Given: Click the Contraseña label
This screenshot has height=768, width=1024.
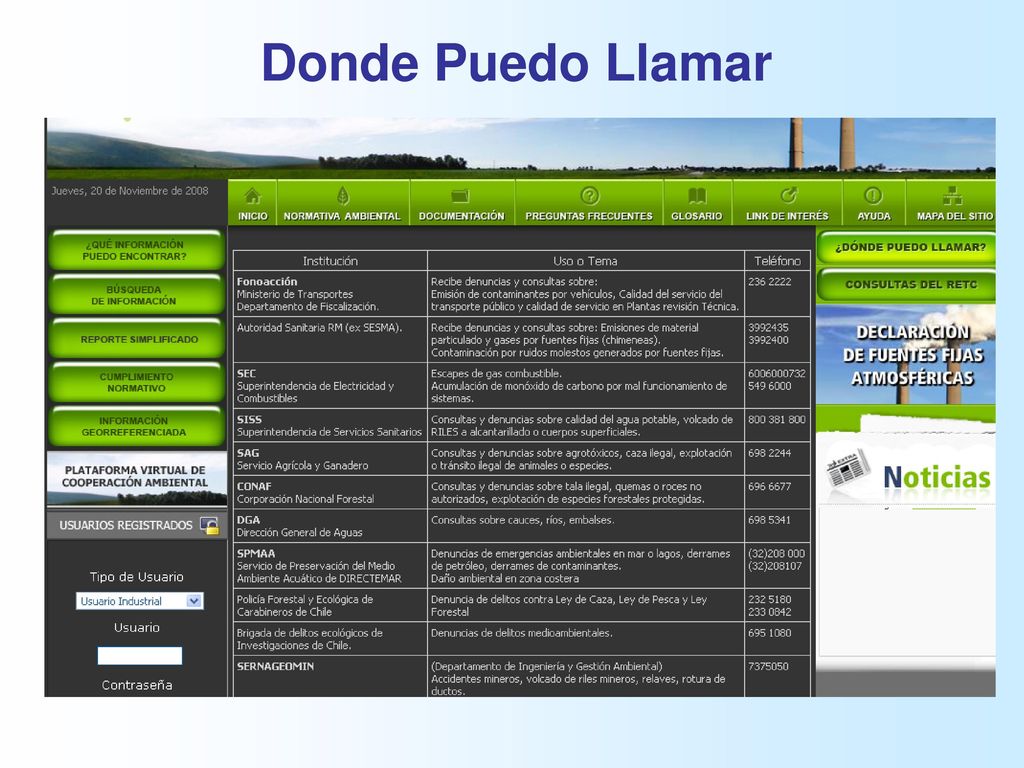Looking at the screenshot, I should tap(137, 685).
